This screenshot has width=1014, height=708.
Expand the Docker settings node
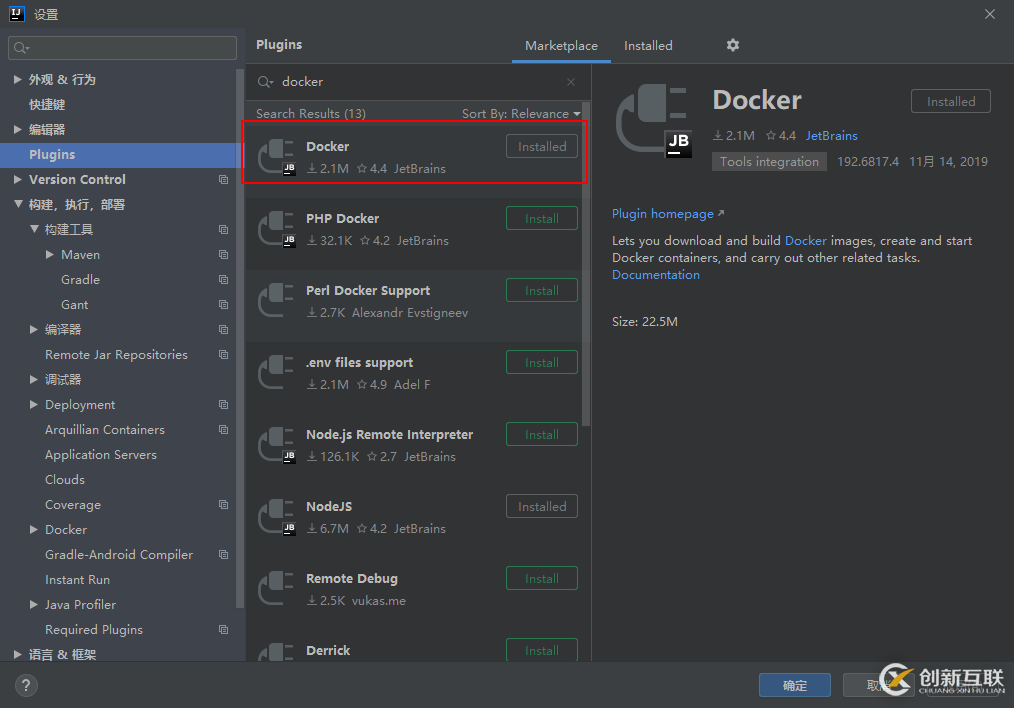tap(34, 530)
